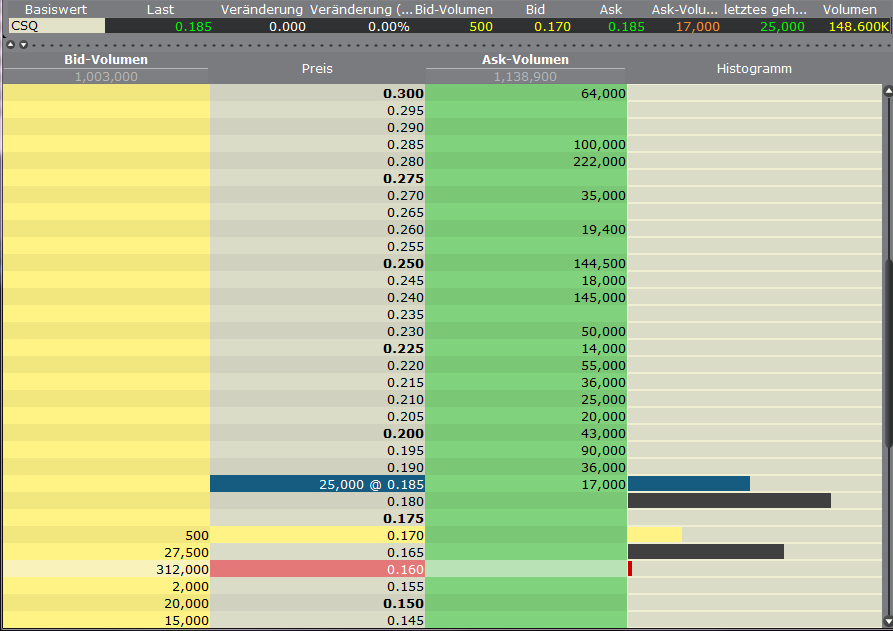Click the highlighted 25,000 @ 0.185 price cell
This screenshot has height=631, width=893.
pos(317,484)
